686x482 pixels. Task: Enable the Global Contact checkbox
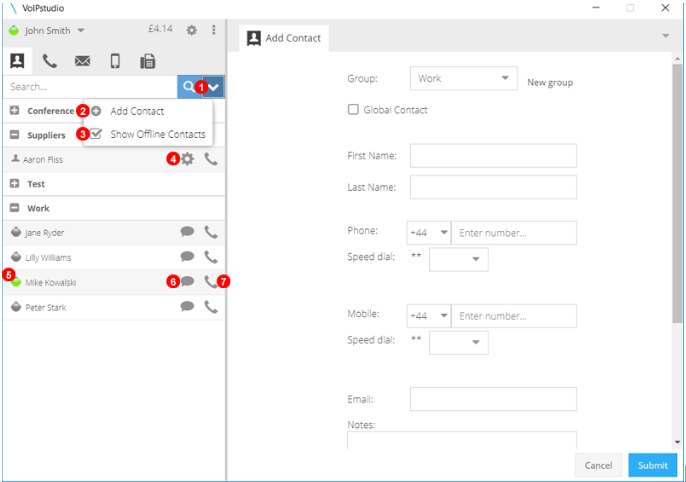(353, 110)
